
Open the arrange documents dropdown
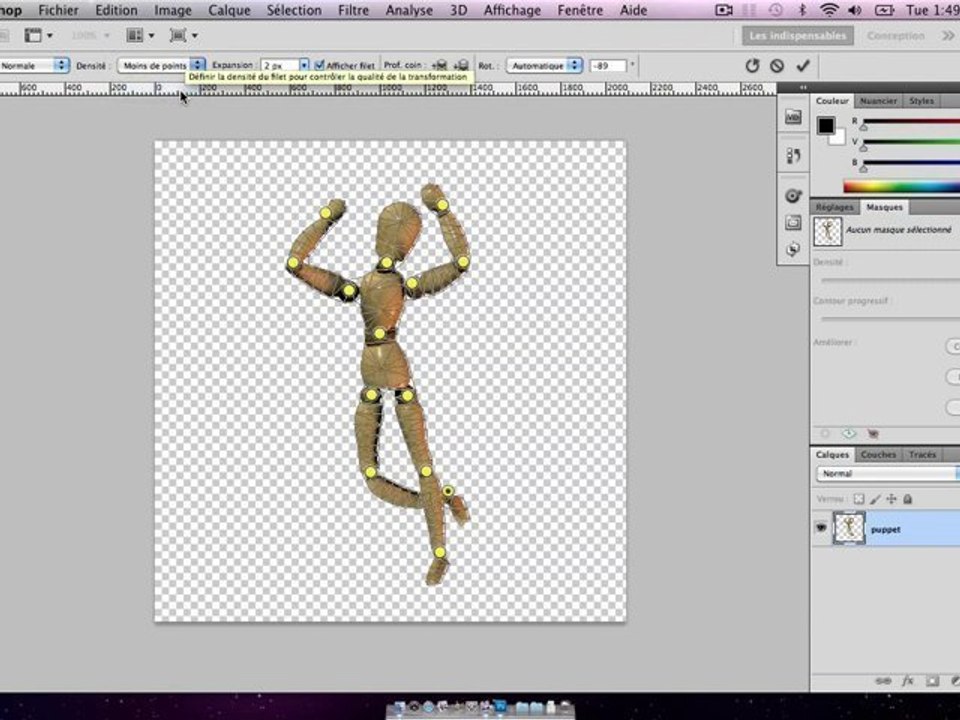coord(140,36)
